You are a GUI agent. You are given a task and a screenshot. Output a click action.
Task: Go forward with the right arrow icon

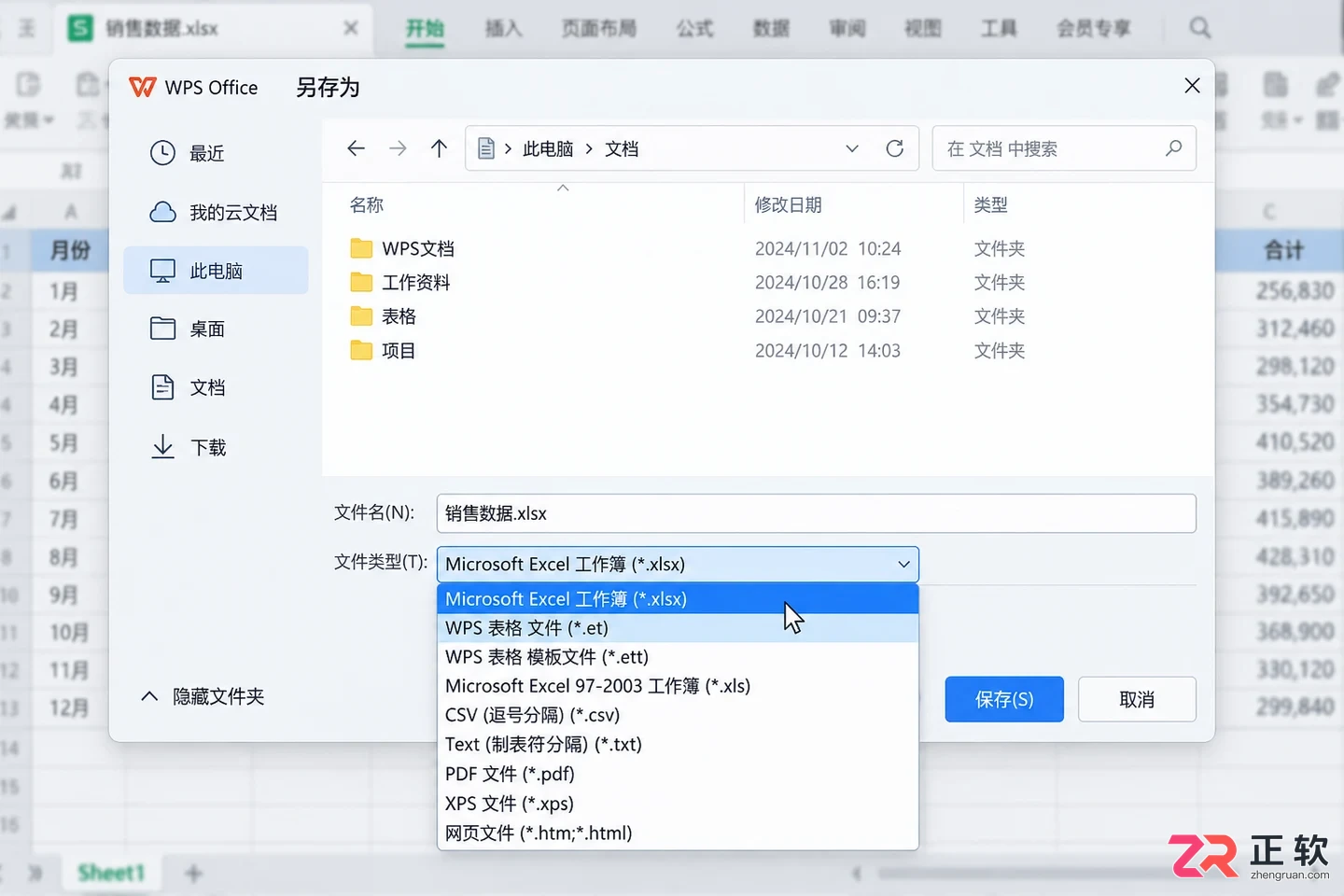[398, 148]
